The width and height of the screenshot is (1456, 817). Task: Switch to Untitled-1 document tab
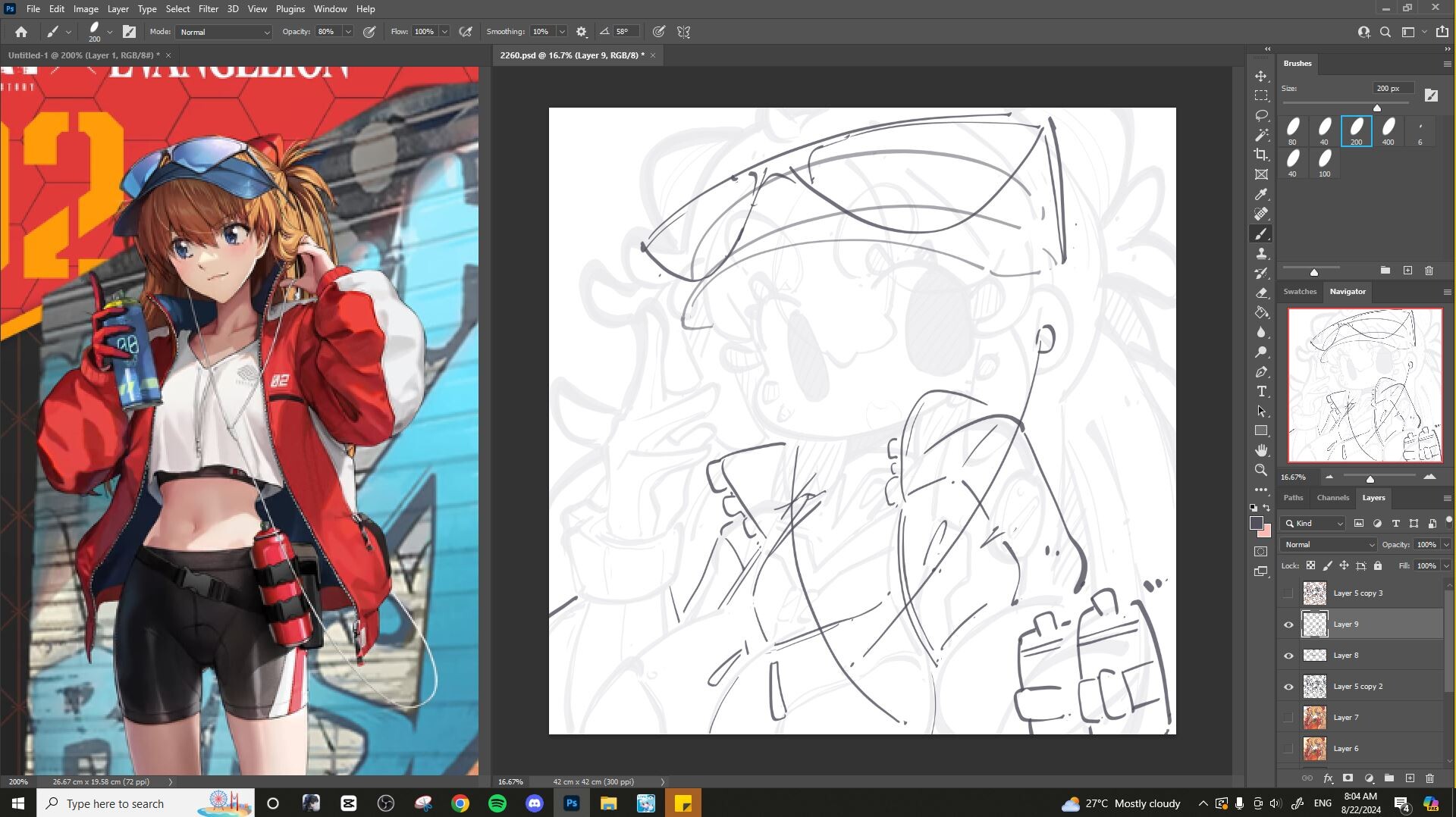point(84,55)
